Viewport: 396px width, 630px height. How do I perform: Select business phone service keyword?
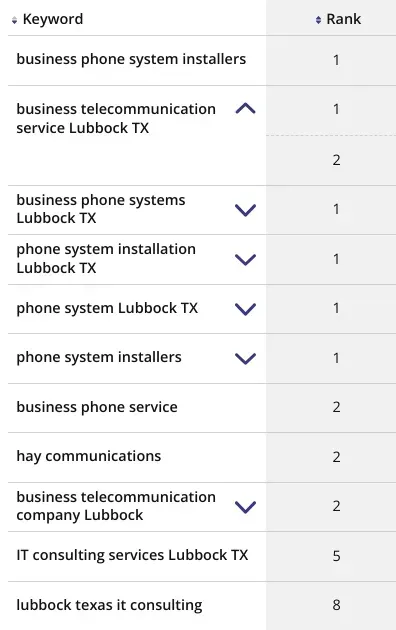(x=97, y=407)
